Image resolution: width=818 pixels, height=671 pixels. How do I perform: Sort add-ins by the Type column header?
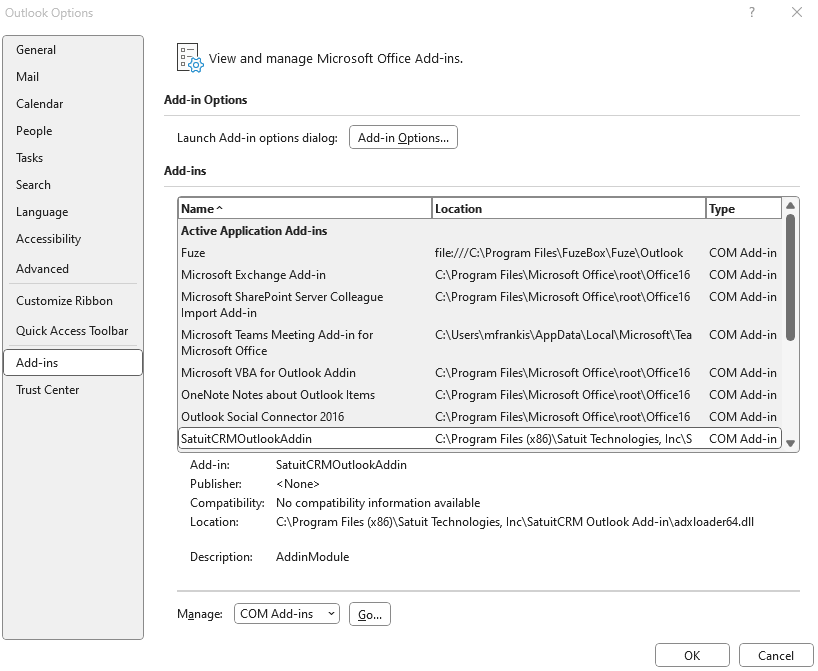tap(744, 209)
